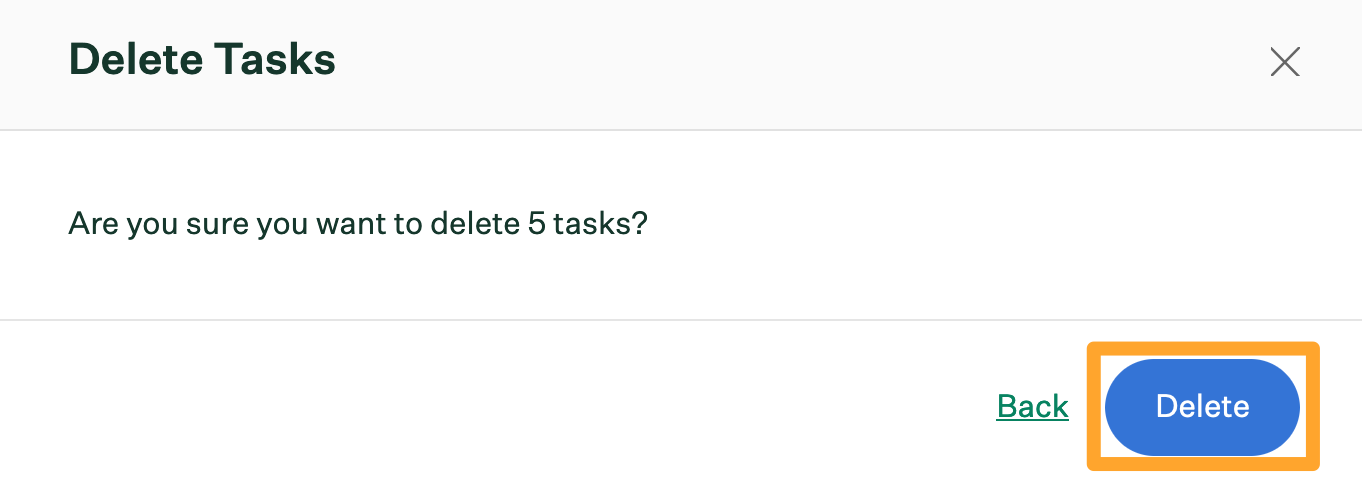Confirm deletion of 5 tasks
The height and width of the screenshot is (488, 1362).
click(1202, 407)
